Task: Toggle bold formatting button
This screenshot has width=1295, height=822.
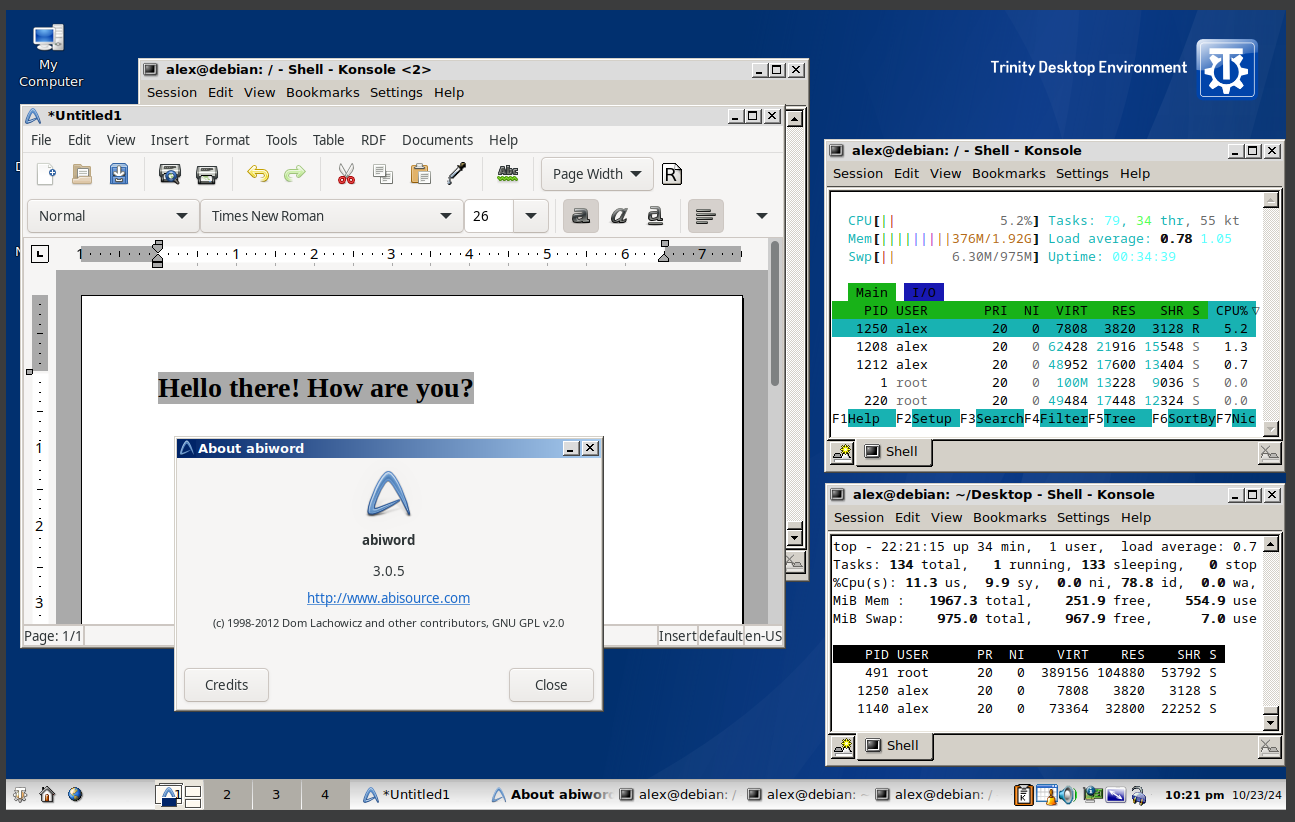Action: (581, 216)
